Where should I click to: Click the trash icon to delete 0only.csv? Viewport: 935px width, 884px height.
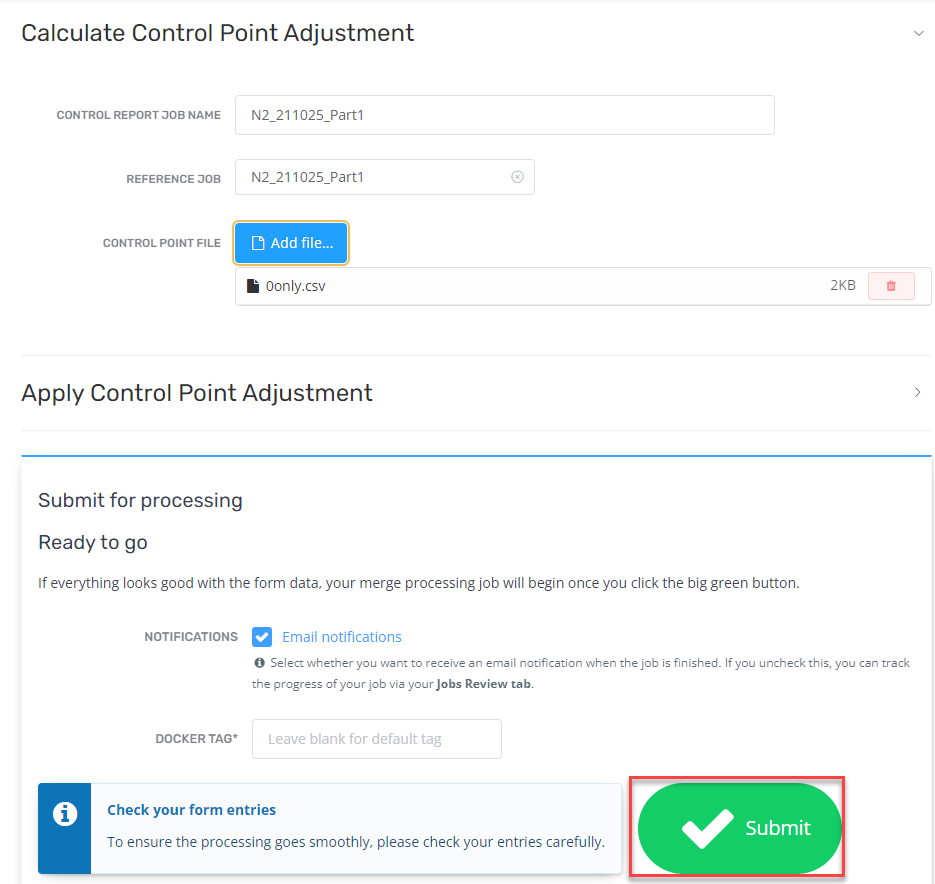tap(890, 285)
